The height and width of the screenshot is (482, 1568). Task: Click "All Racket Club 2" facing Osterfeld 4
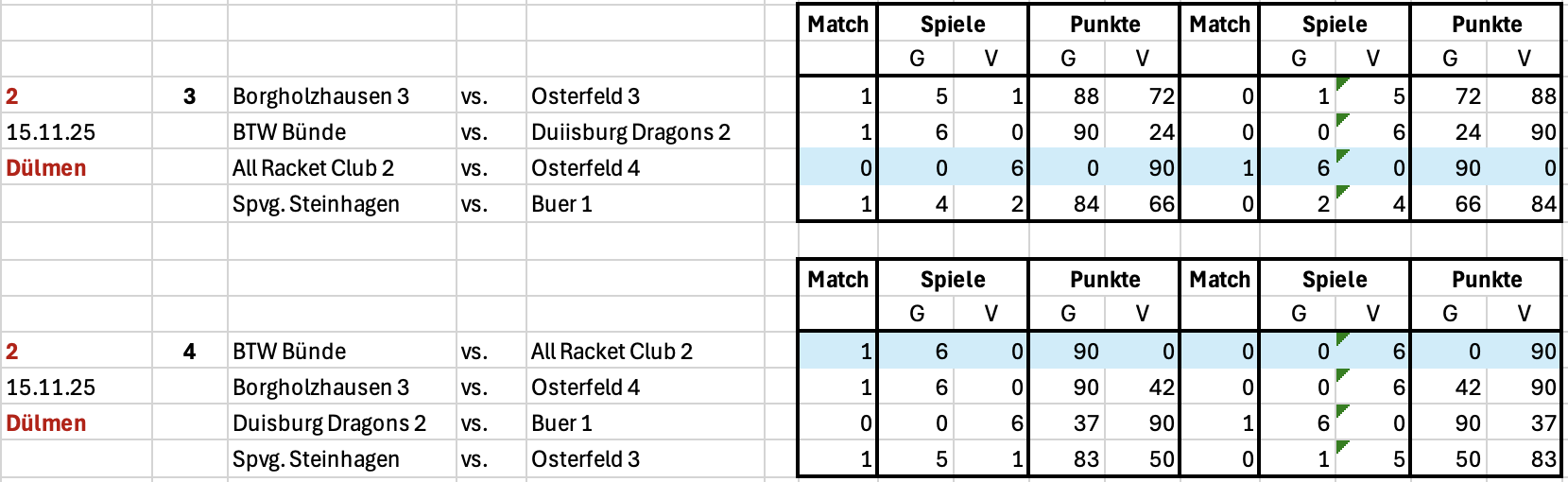(x=313, y=168)
